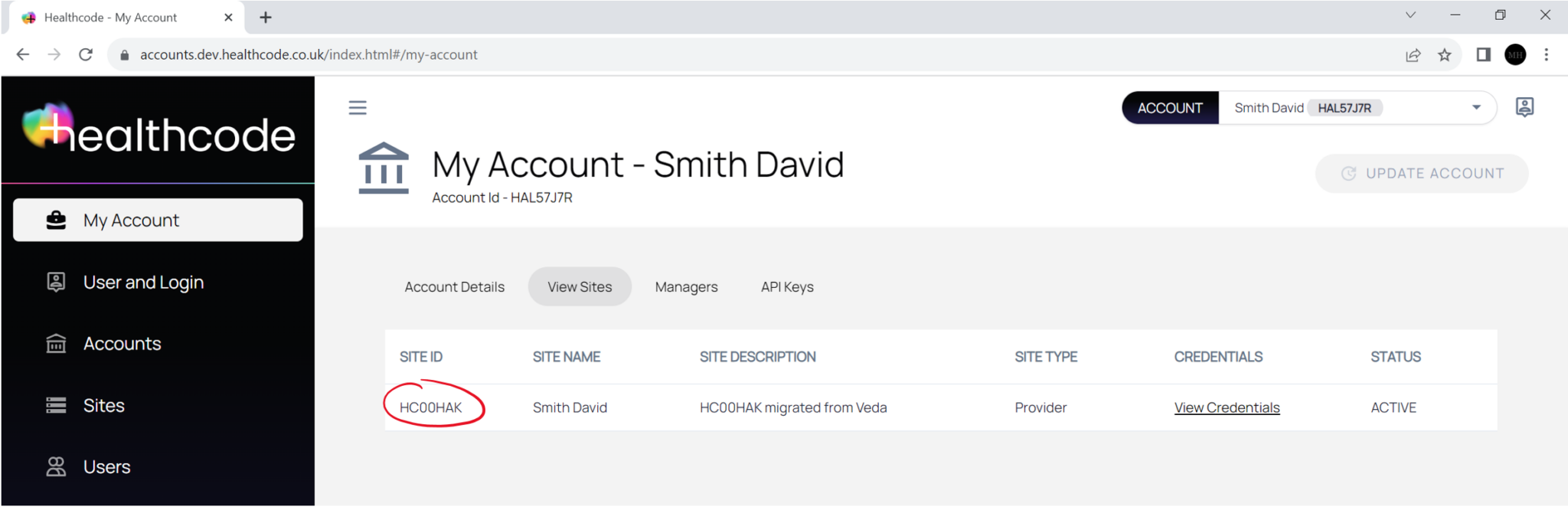The width and height of the screenshot is (1568, 507).
Task: Click the bank icon beside My Account heading
Action: tap(384, 167)
